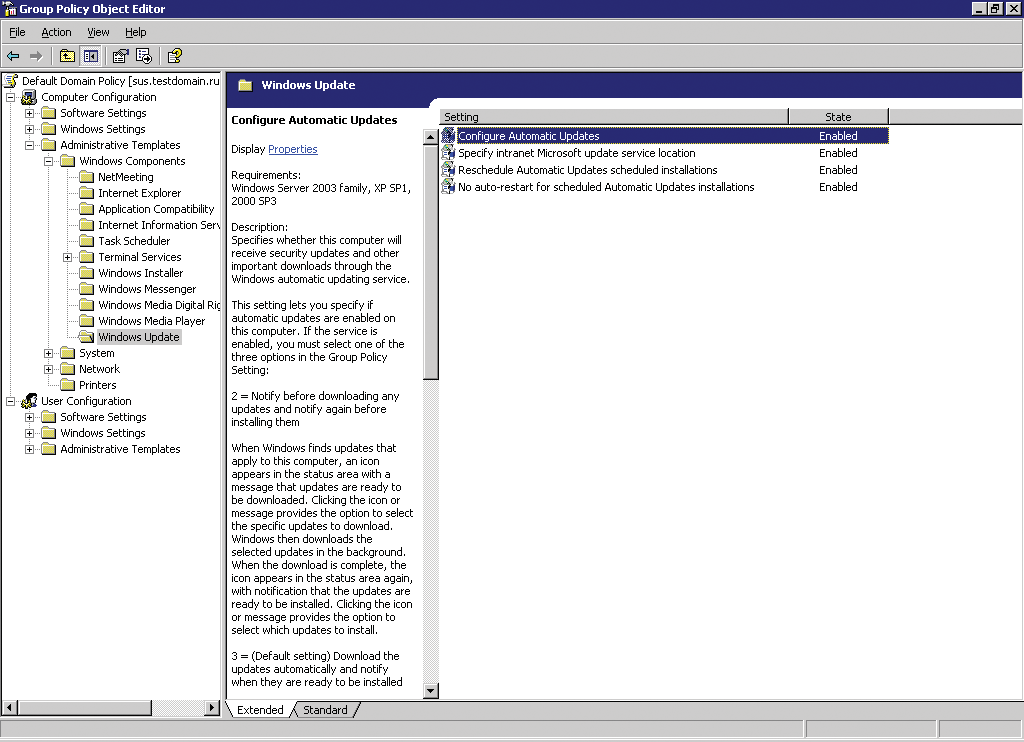This screenshot has width=1024, height=742.
Task: Click the Internet Explorer folder icon
Action: pyautogui.click(x=86, y=193)
